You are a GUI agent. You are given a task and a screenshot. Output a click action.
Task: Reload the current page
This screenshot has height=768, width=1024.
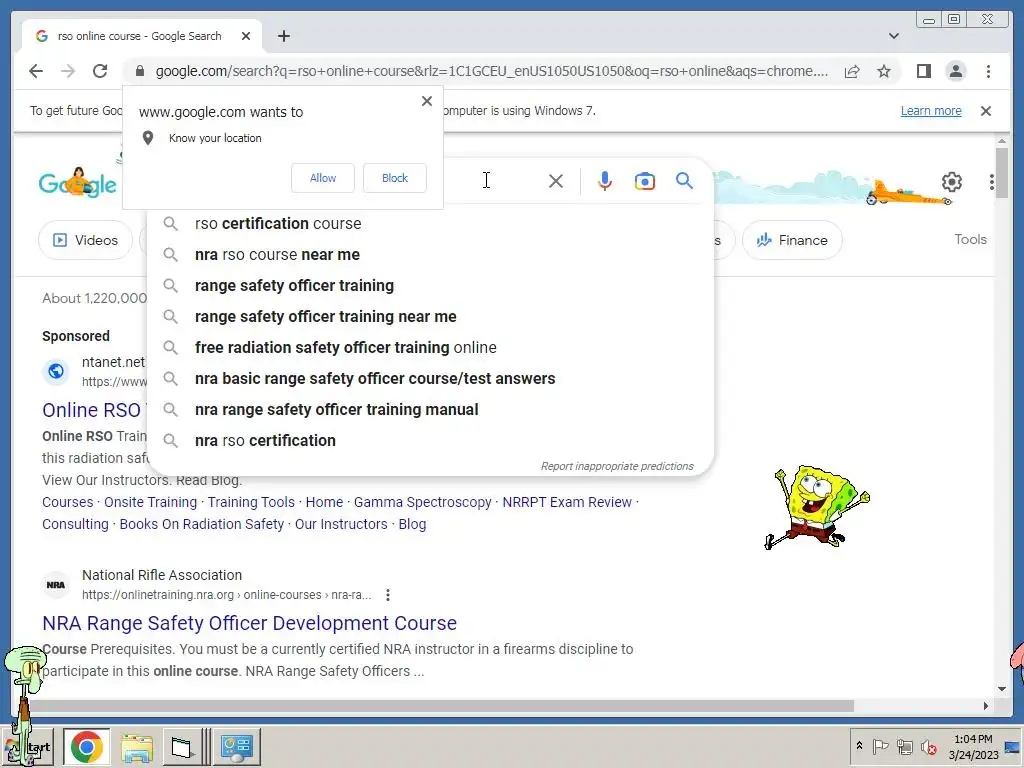(100, 71)
